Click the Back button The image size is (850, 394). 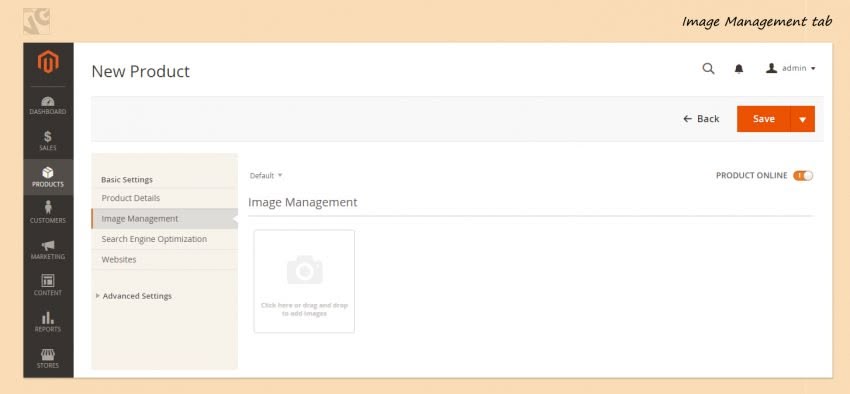pos(701,119)
